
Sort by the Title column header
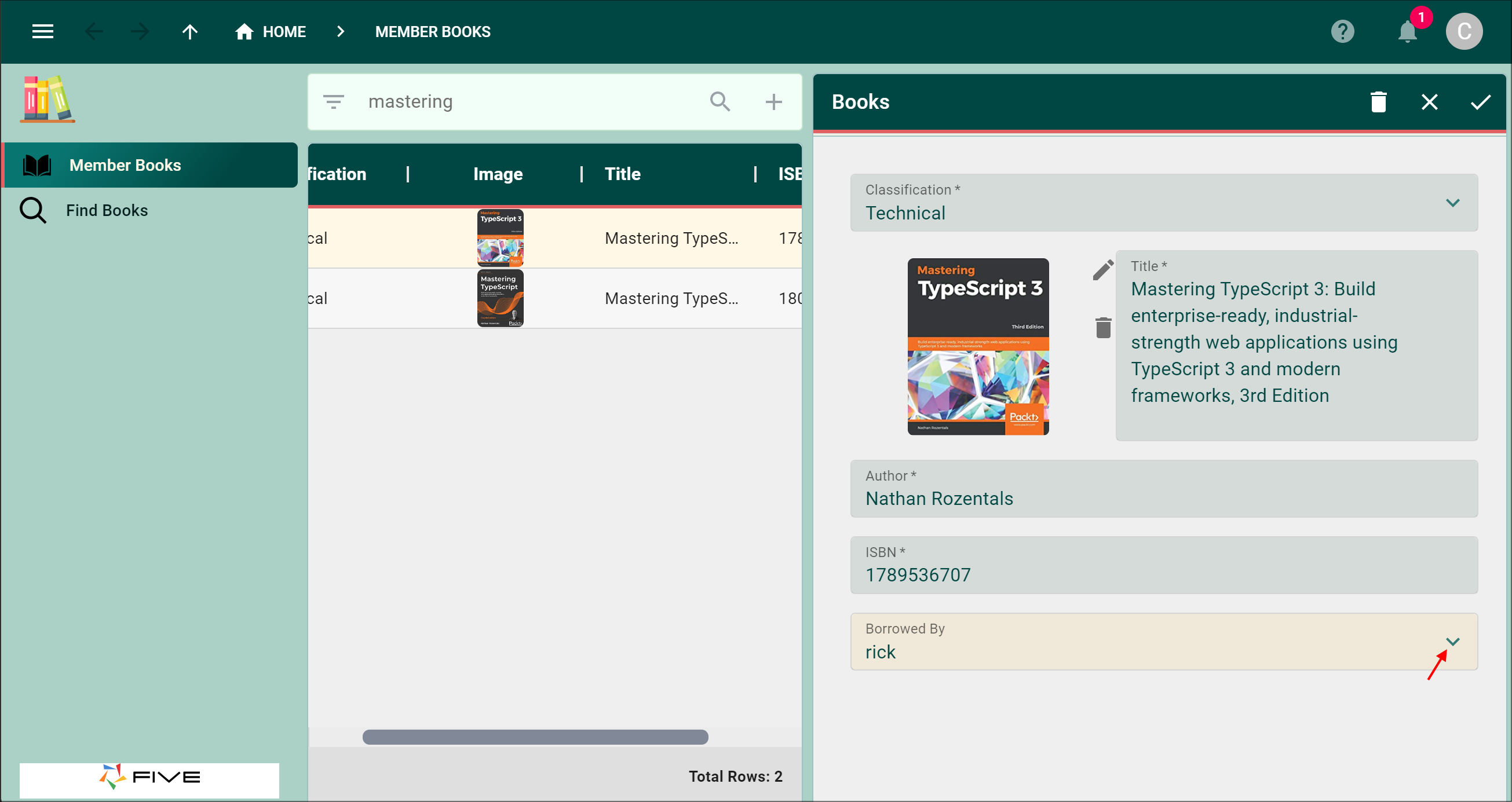[622, 174]
